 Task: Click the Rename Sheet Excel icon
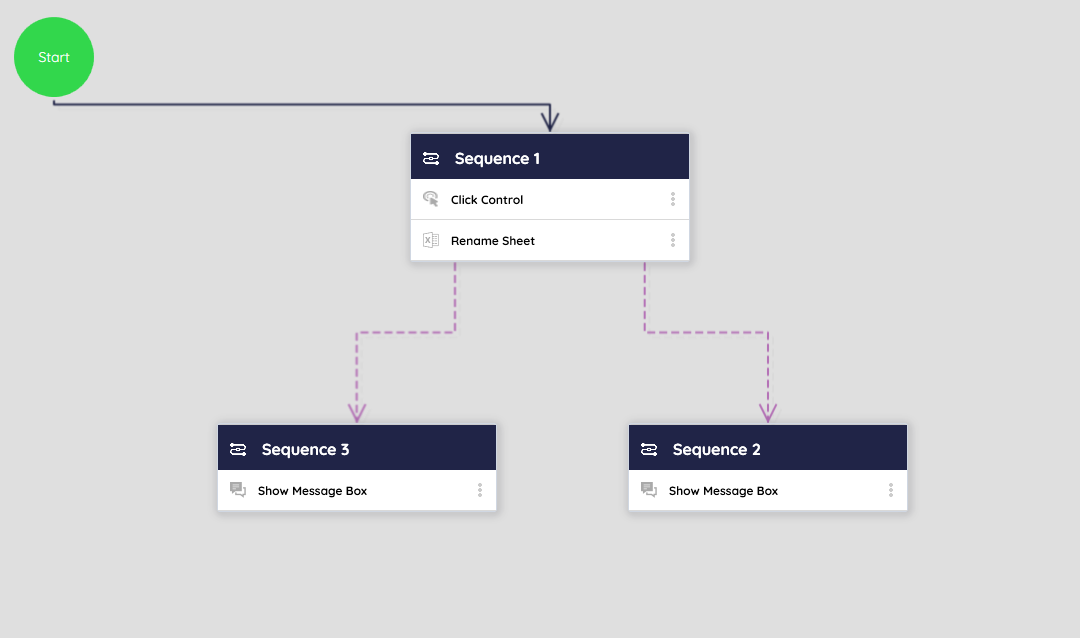431,240
